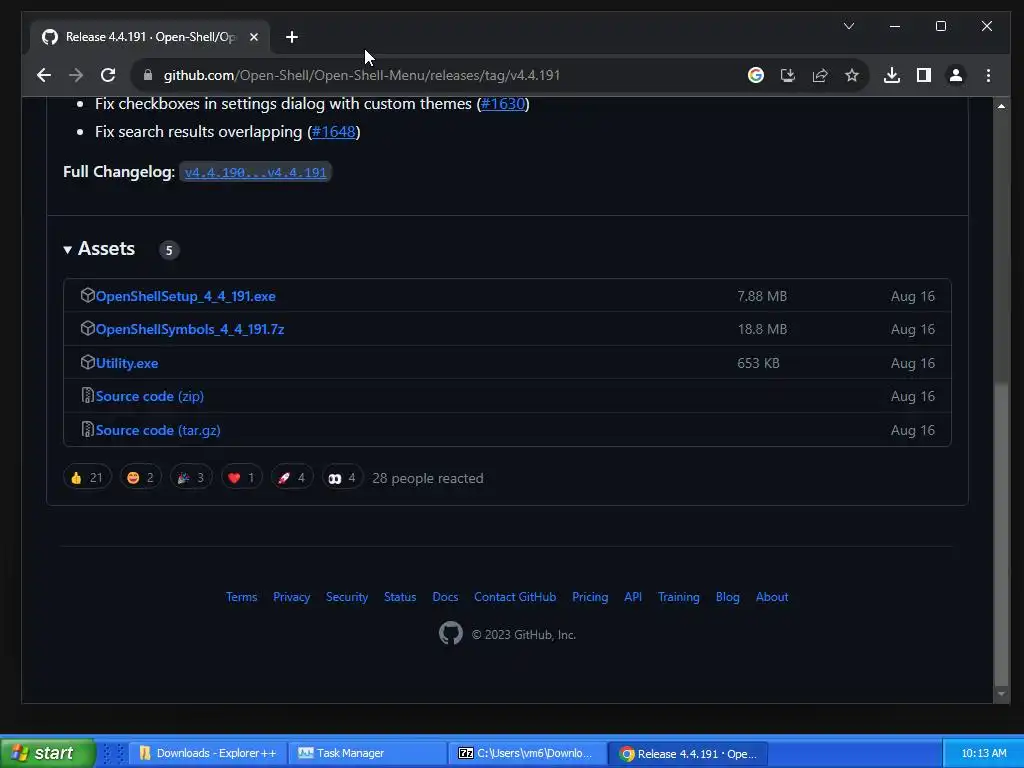Open Contact GitHub footer link
This screenshot has width=1024, height=768.
click(x=515, y=597)
